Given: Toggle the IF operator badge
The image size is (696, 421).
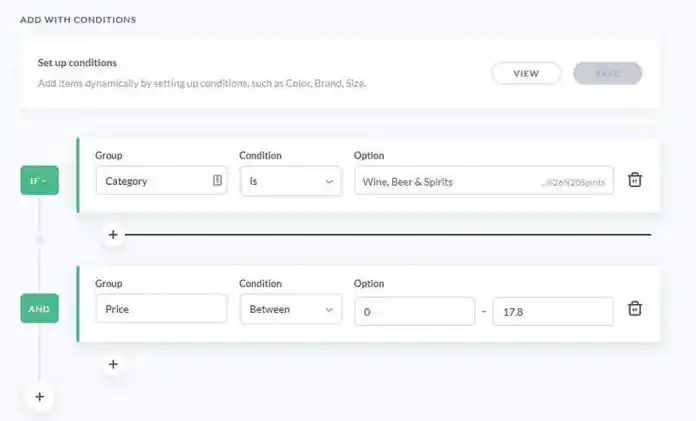Looking at the screenshot, I should click(40, 180).
